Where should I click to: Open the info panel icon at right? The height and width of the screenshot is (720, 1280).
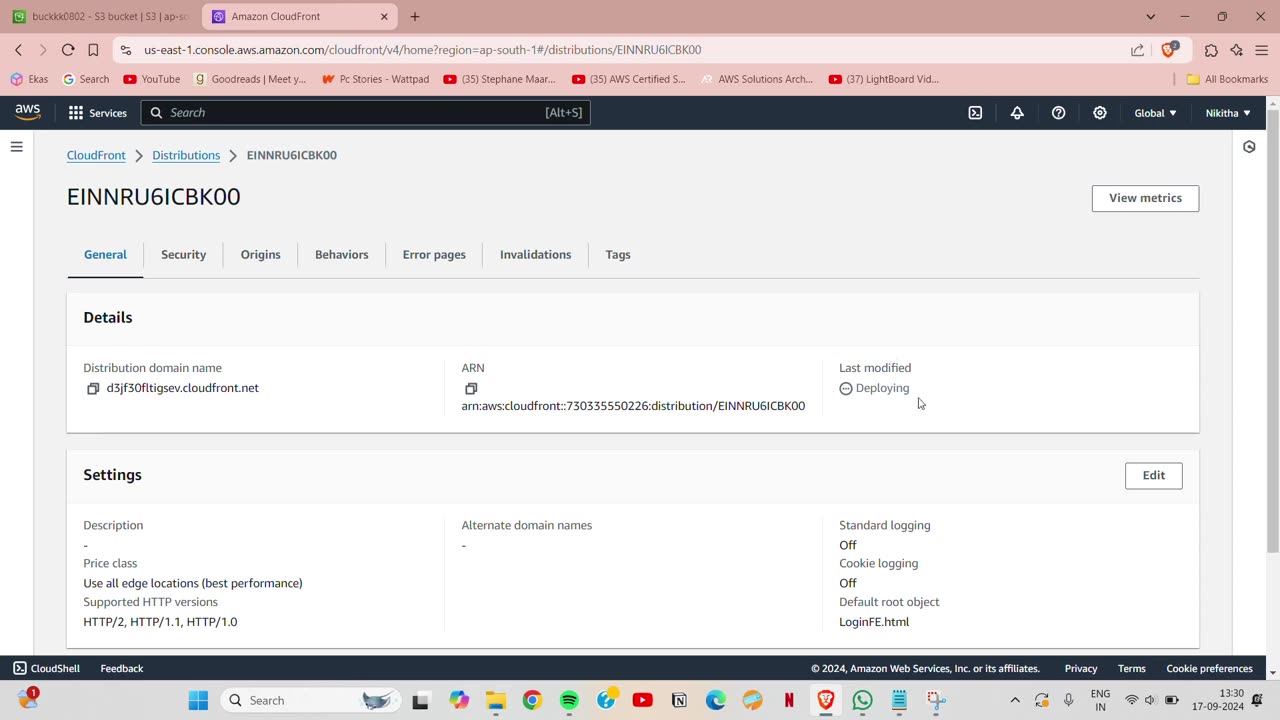click(x=1249, y=147)
